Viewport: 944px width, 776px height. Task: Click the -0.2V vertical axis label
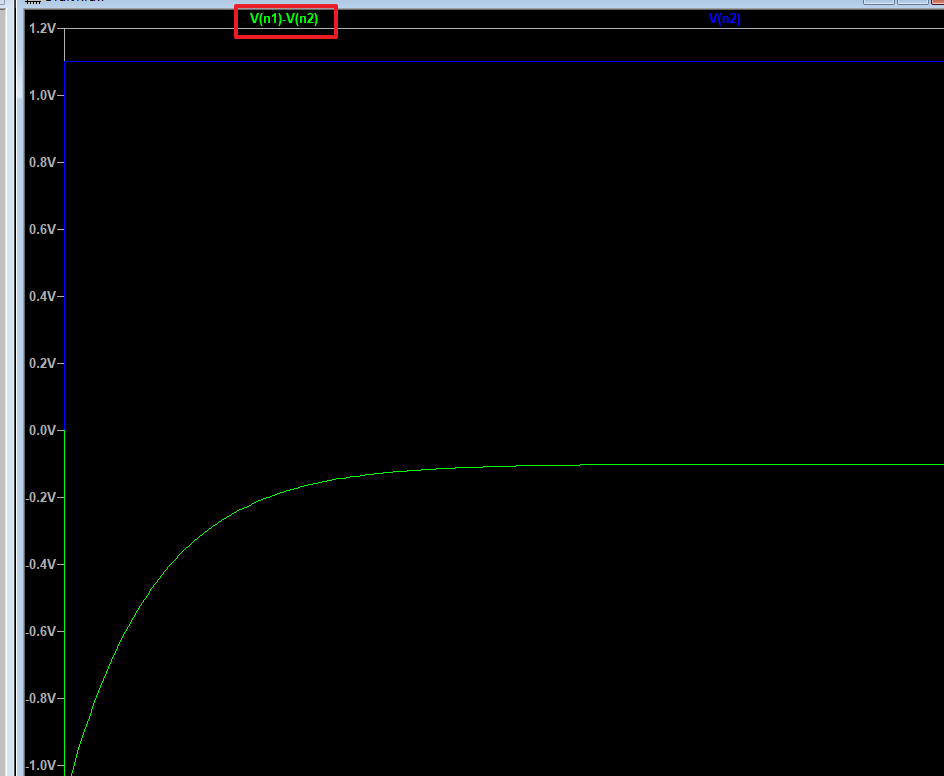click(x=41, y=497)
